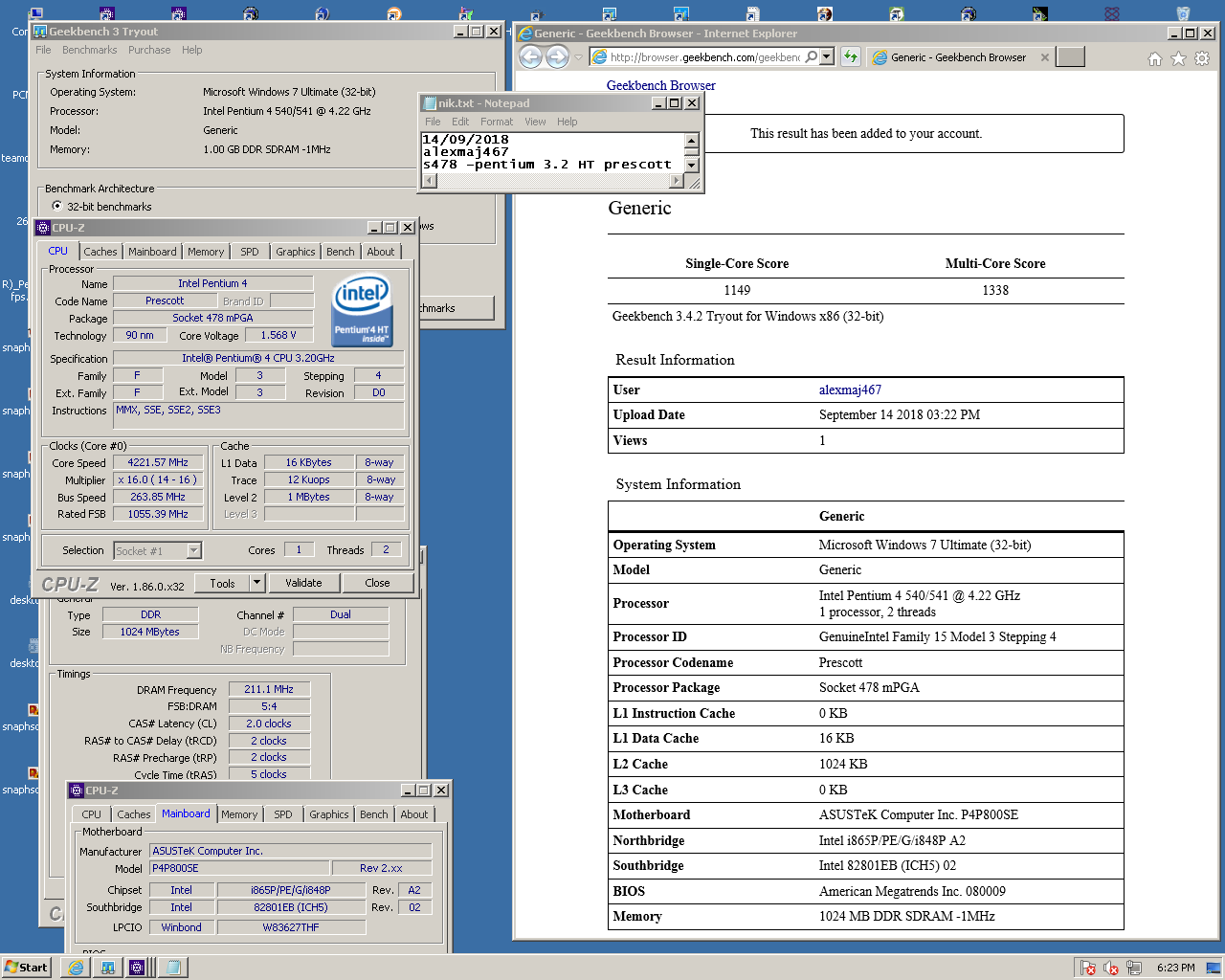Image resolution: width=1225 pixels, height=980 pixels.
Task: Open IE favorites star
Action: (1178, 58)
